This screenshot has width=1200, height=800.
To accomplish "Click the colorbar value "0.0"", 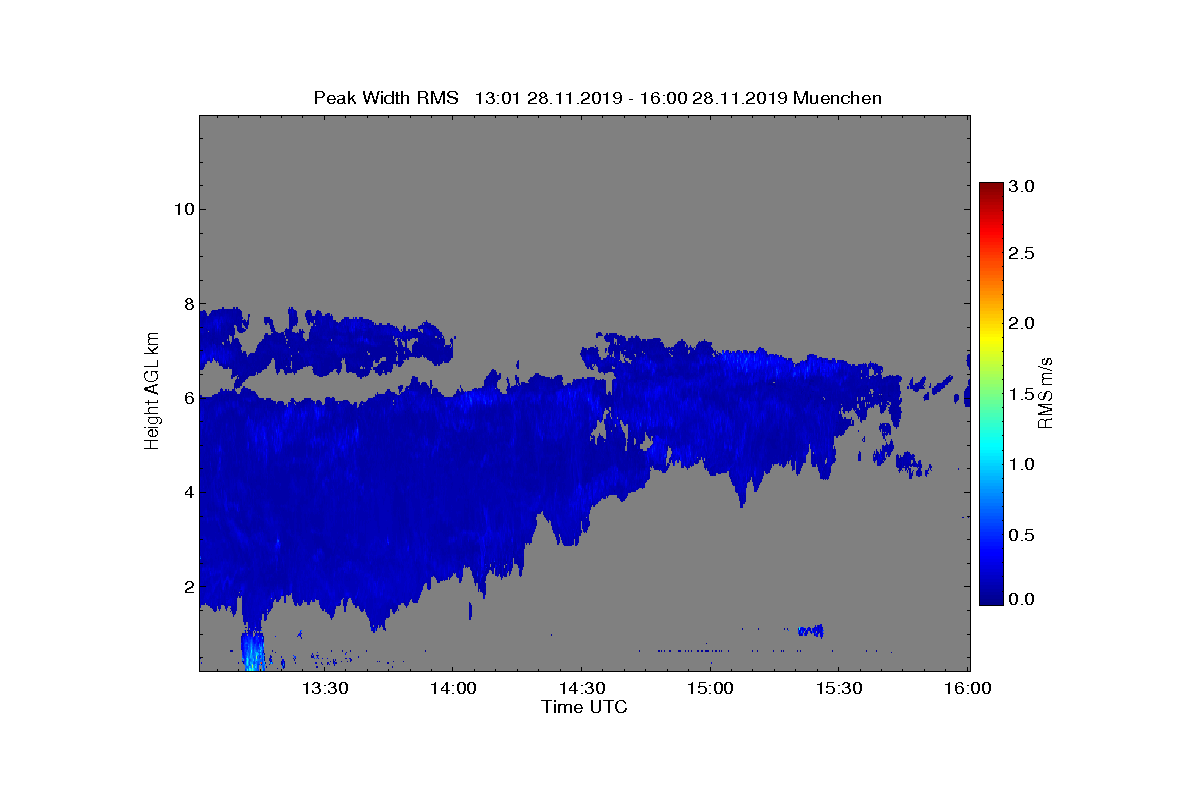I will pos(1022,599).
